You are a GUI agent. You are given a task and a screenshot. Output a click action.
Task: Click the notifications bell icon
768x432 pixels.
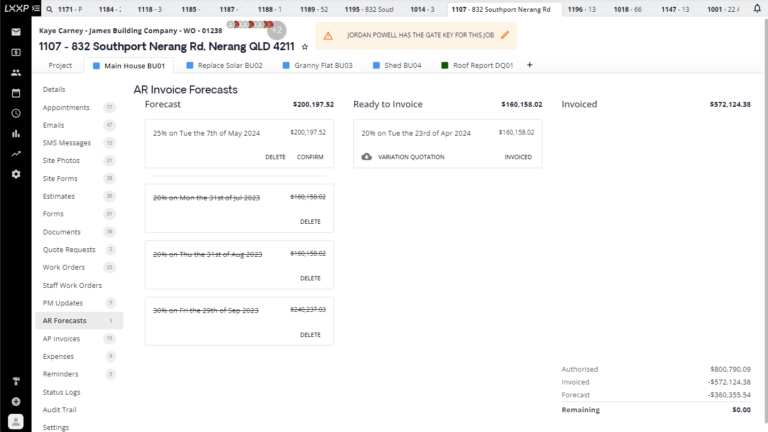pos(757,8)
